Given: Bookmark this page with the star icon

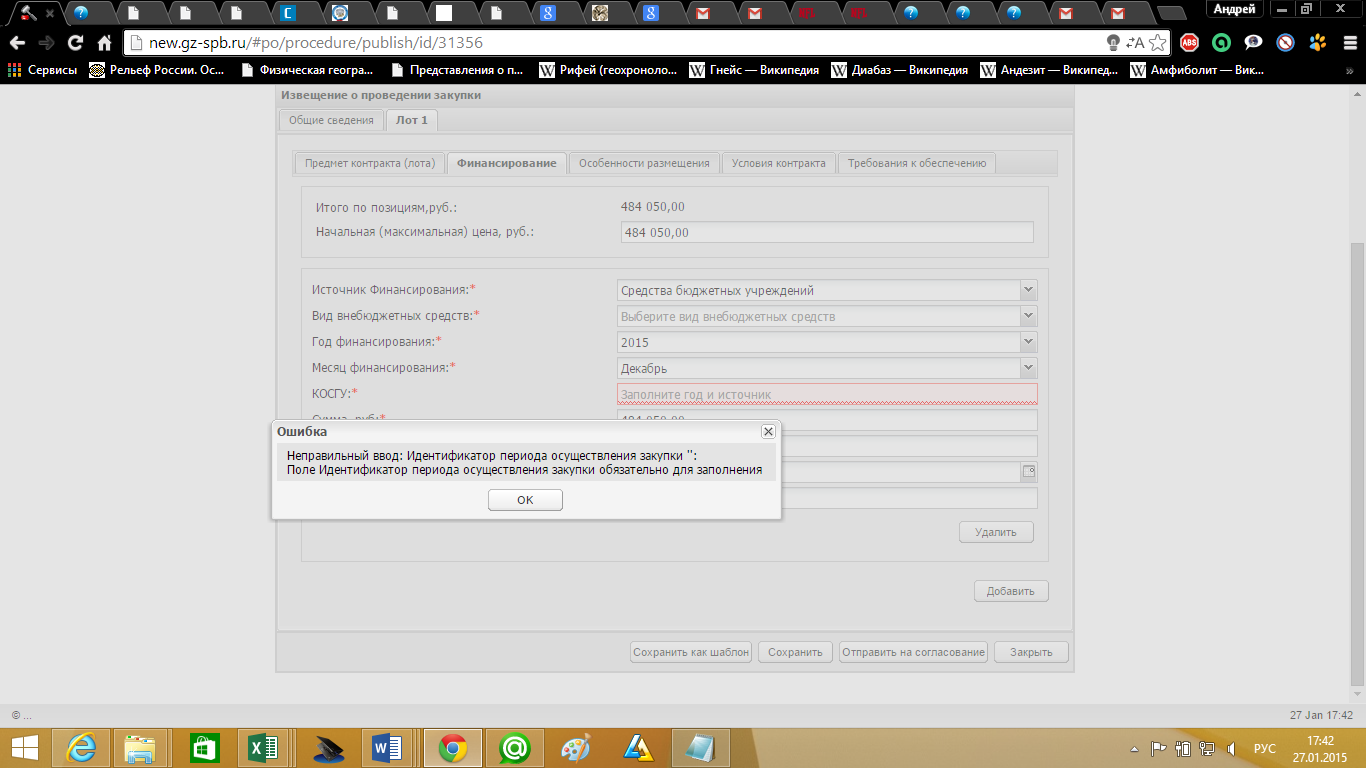Looking at the screenshot, I should 1157,43.
